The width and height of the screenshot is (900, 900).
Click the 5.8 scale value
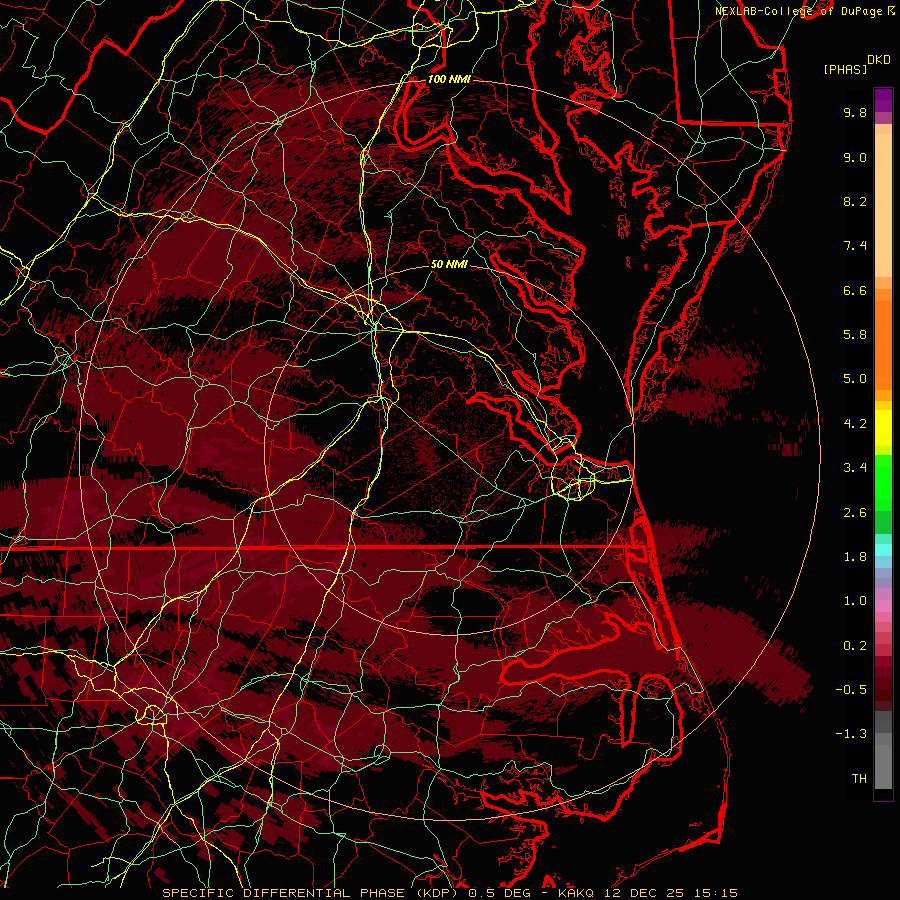click(855, 335)
